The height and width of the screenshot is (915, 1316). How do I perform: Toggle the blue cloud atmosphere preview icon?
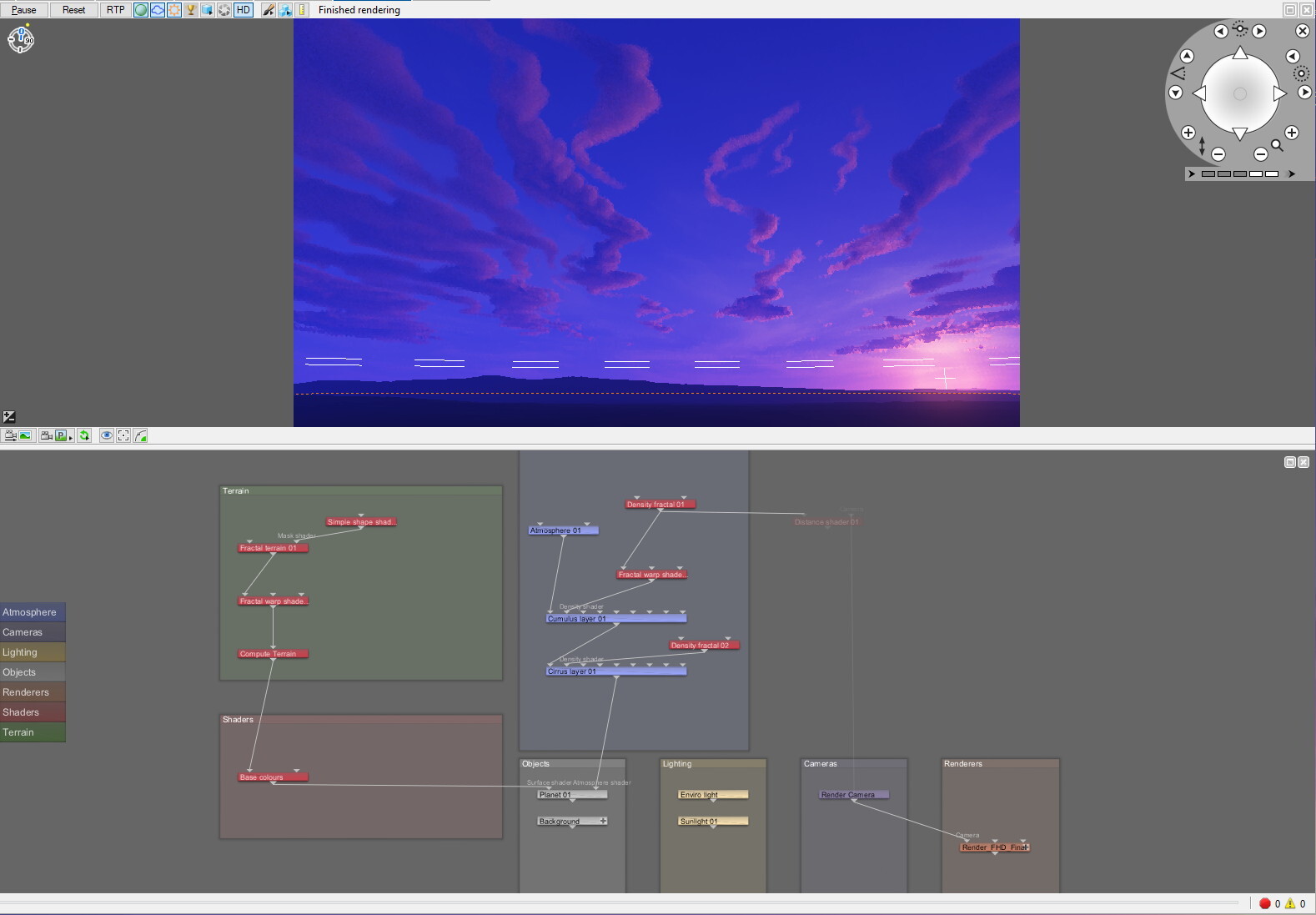[158, 10]
